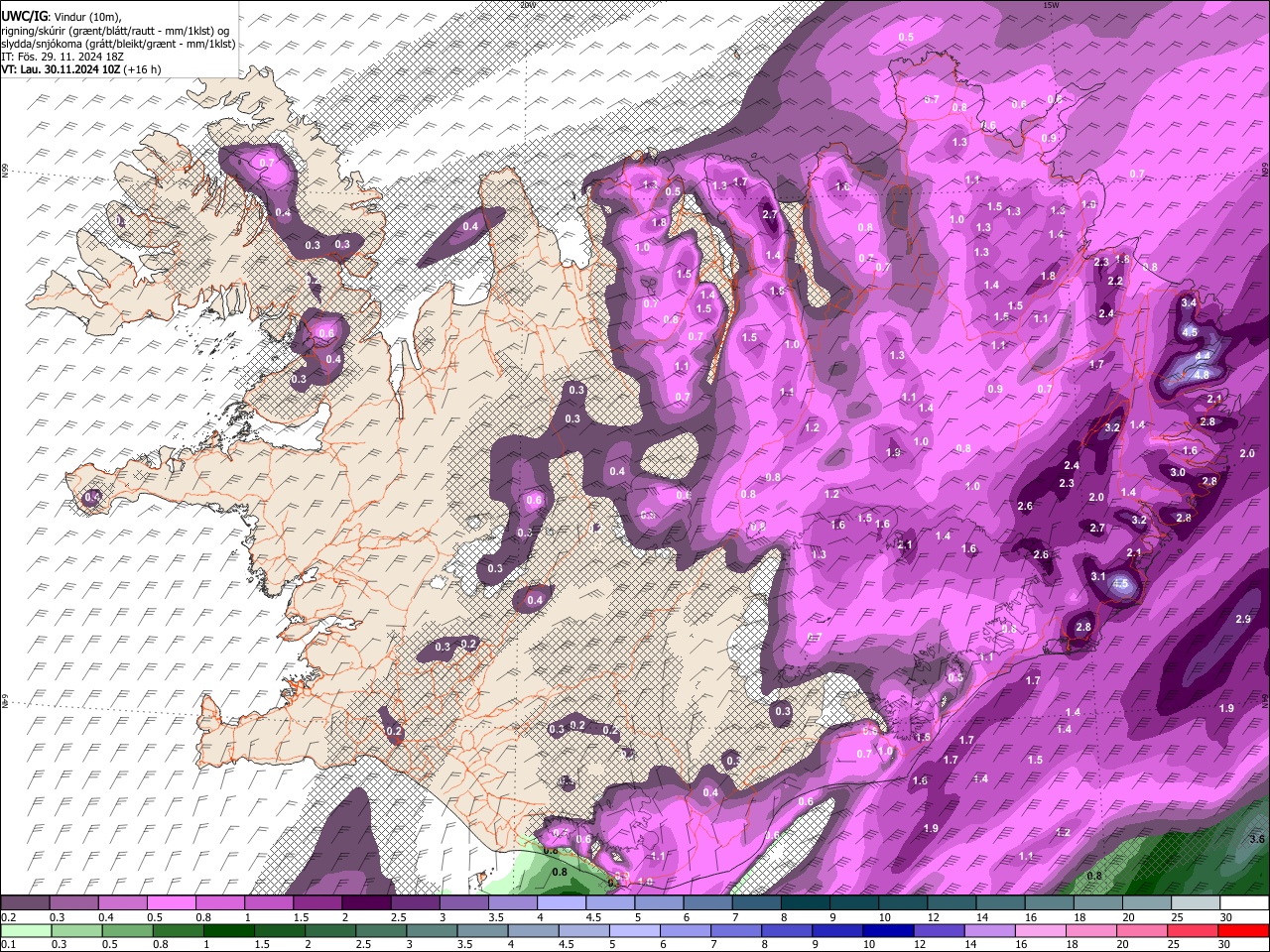
Task: Select the medium green 0.5 swatch in lower legend
Action: [x=128, y=931]
